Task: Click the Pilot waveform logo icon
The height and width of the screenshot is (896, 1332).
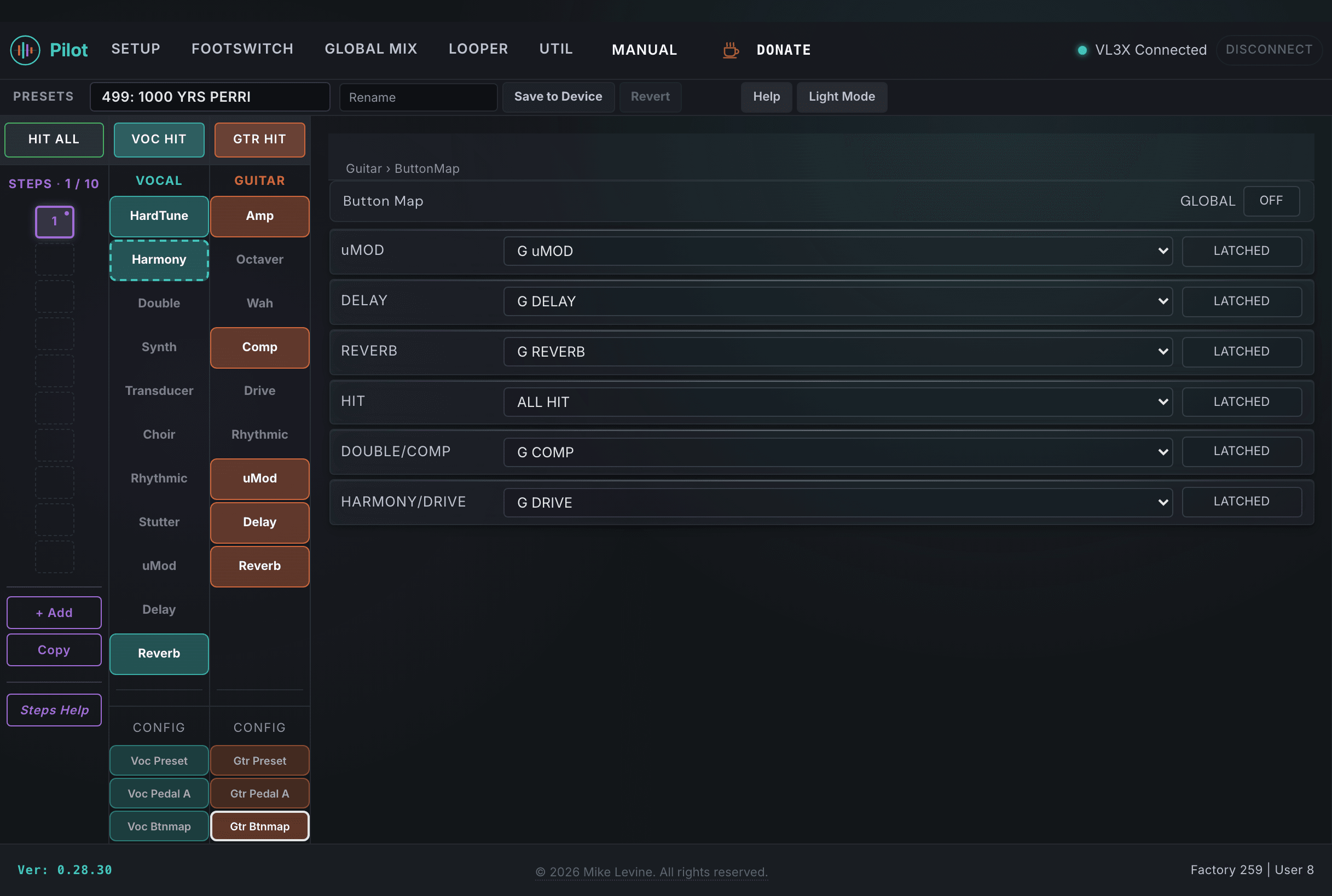Action: coord(25,50)
